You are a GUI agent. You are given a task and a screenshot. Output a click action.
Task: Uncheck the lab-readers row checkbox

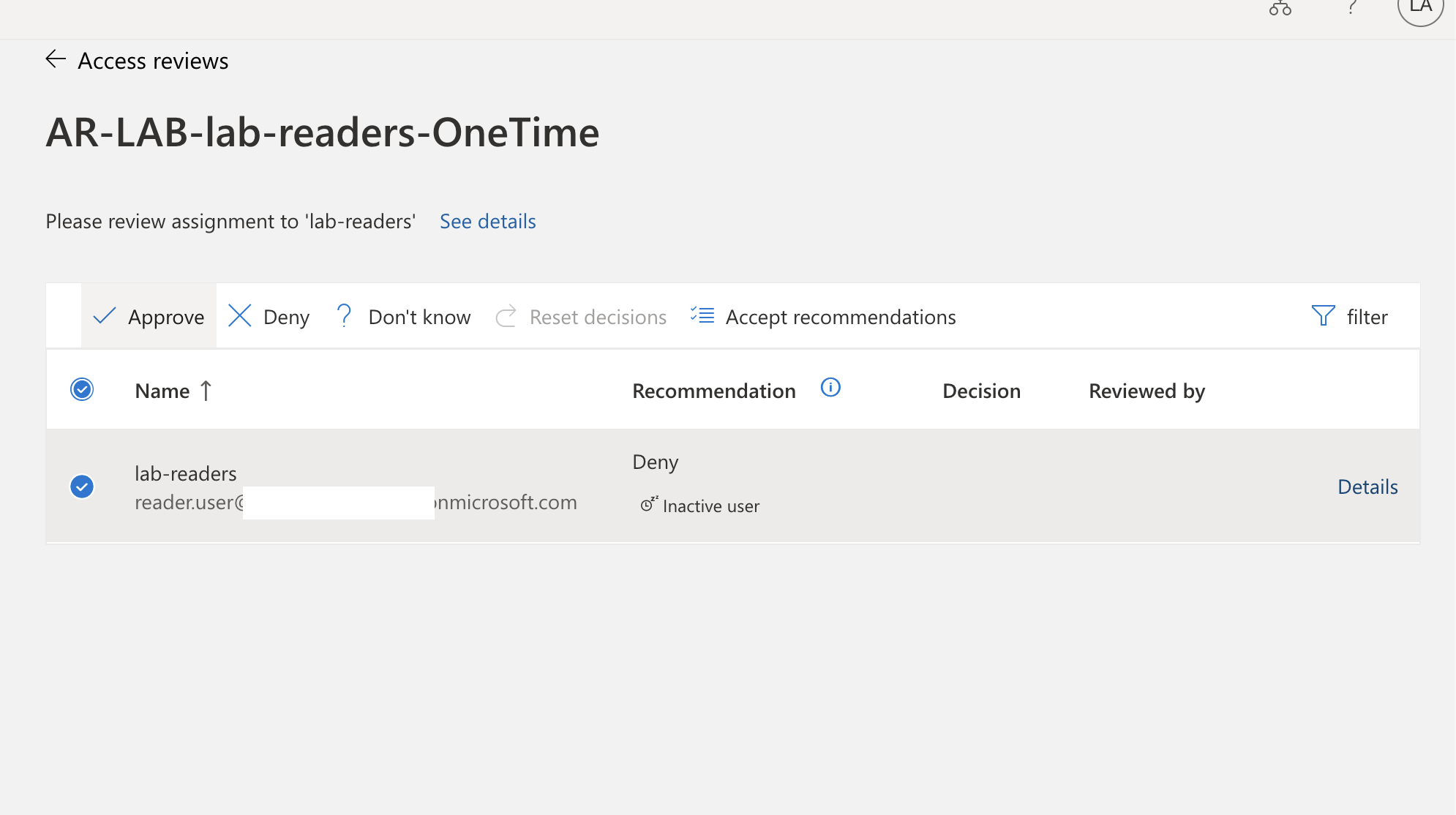point(82,487)
